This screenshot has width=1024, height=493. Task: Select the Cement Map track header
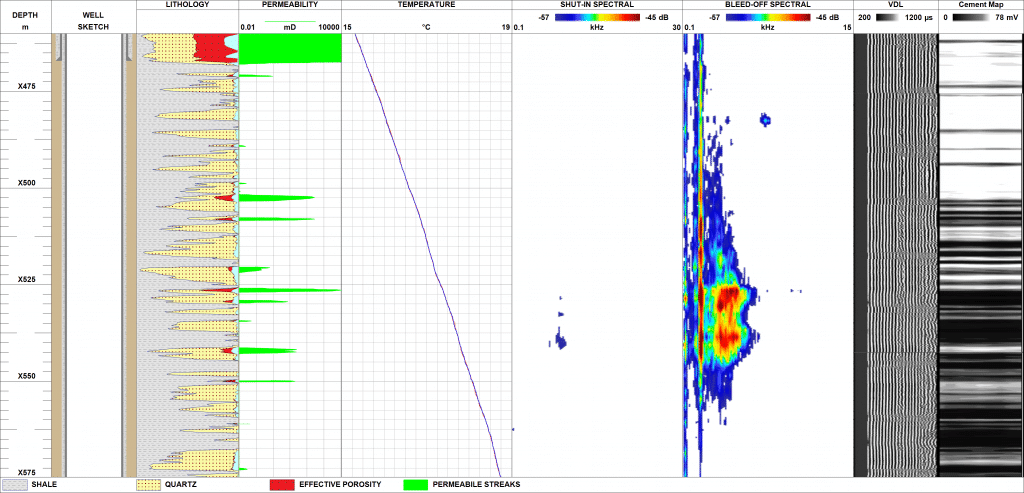[981, 5]
